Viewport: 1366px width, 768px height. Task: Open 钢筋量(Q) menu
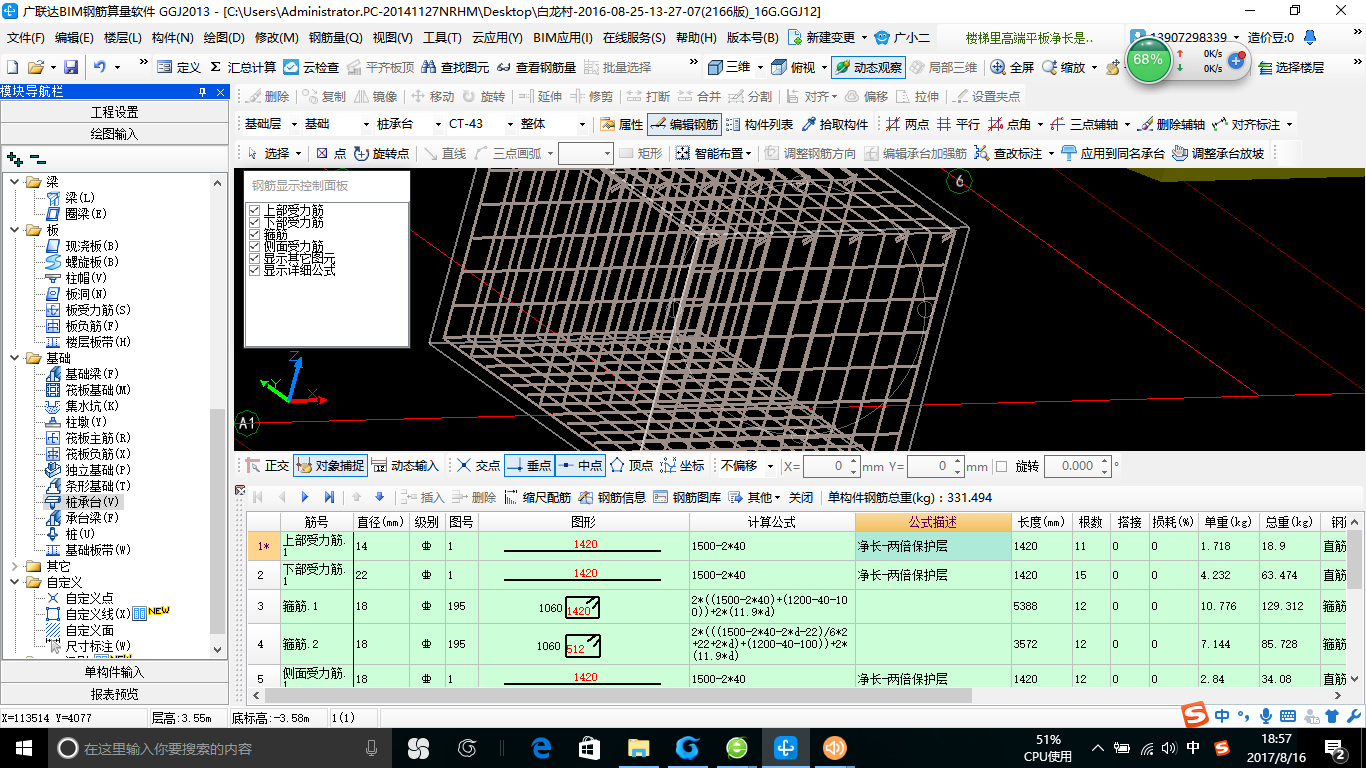tap(335, 38)
